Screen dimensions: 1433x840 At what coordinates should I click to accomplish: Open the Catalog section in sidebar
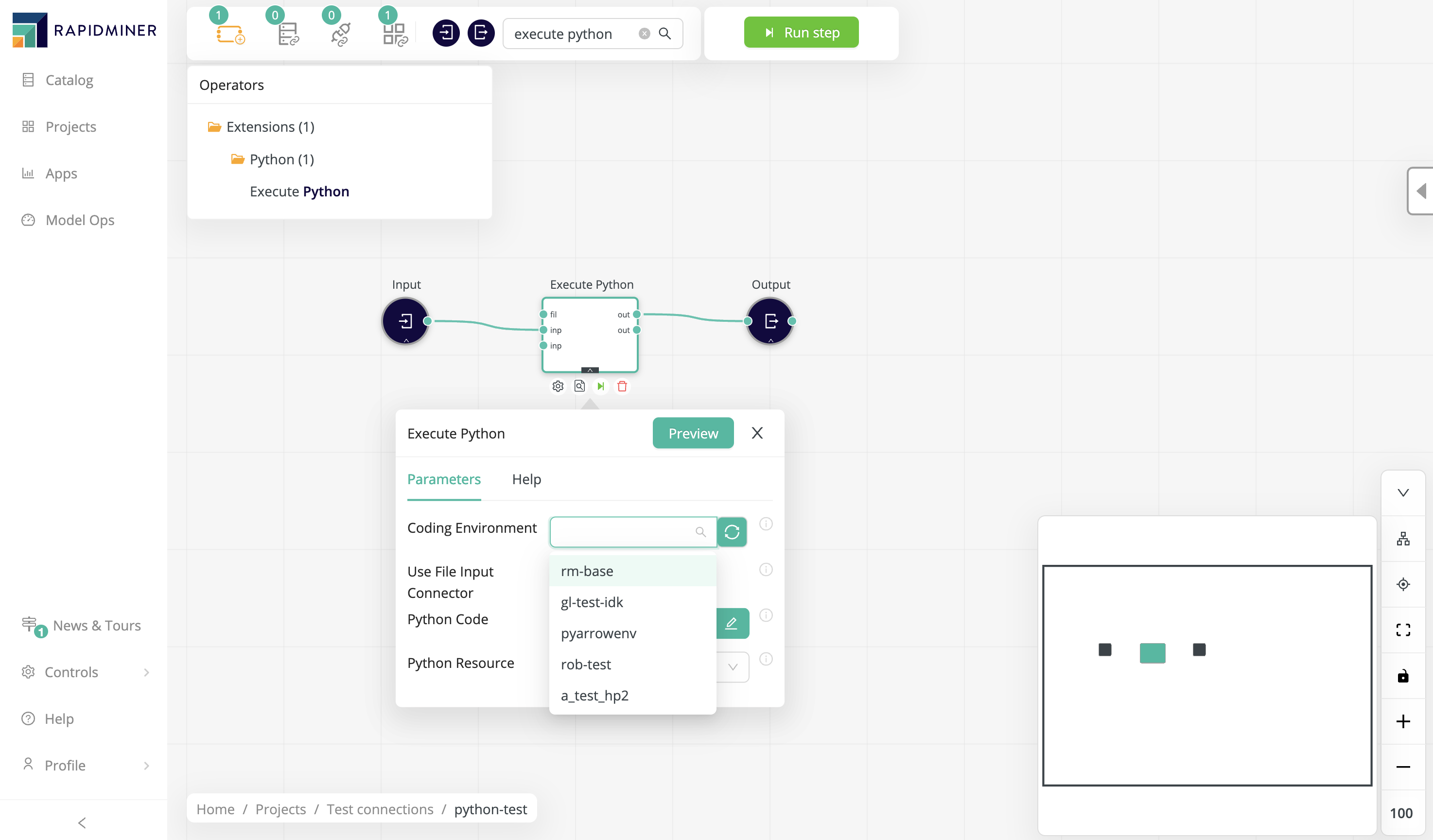(x=68, y=79)
